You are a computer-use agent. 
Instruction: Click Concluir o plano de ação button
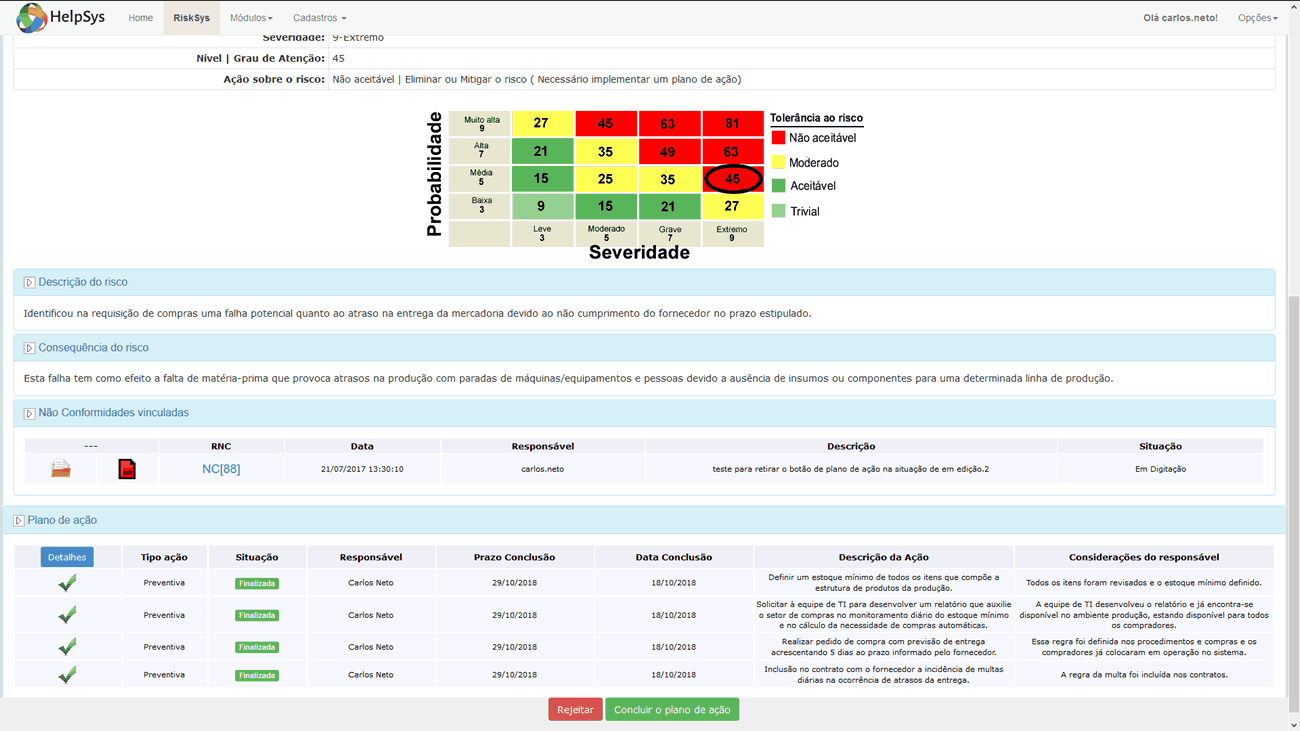tap(672, 710)
